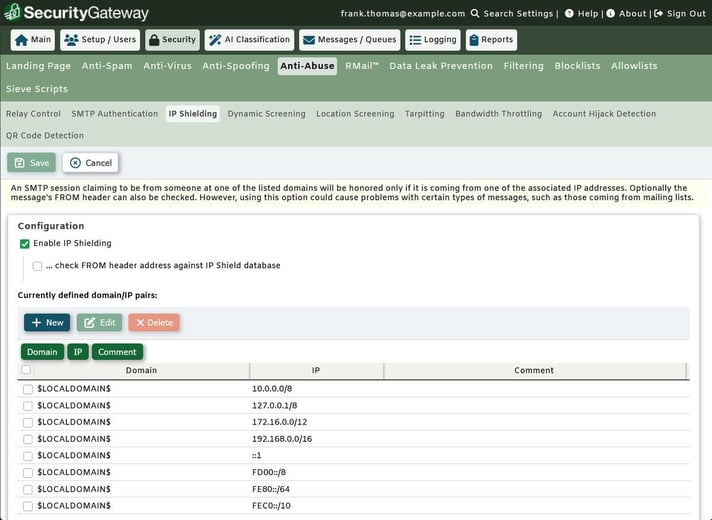Select the row checkbox for ::1
This screenshot has width=712, height=520.
click(28, 456)
